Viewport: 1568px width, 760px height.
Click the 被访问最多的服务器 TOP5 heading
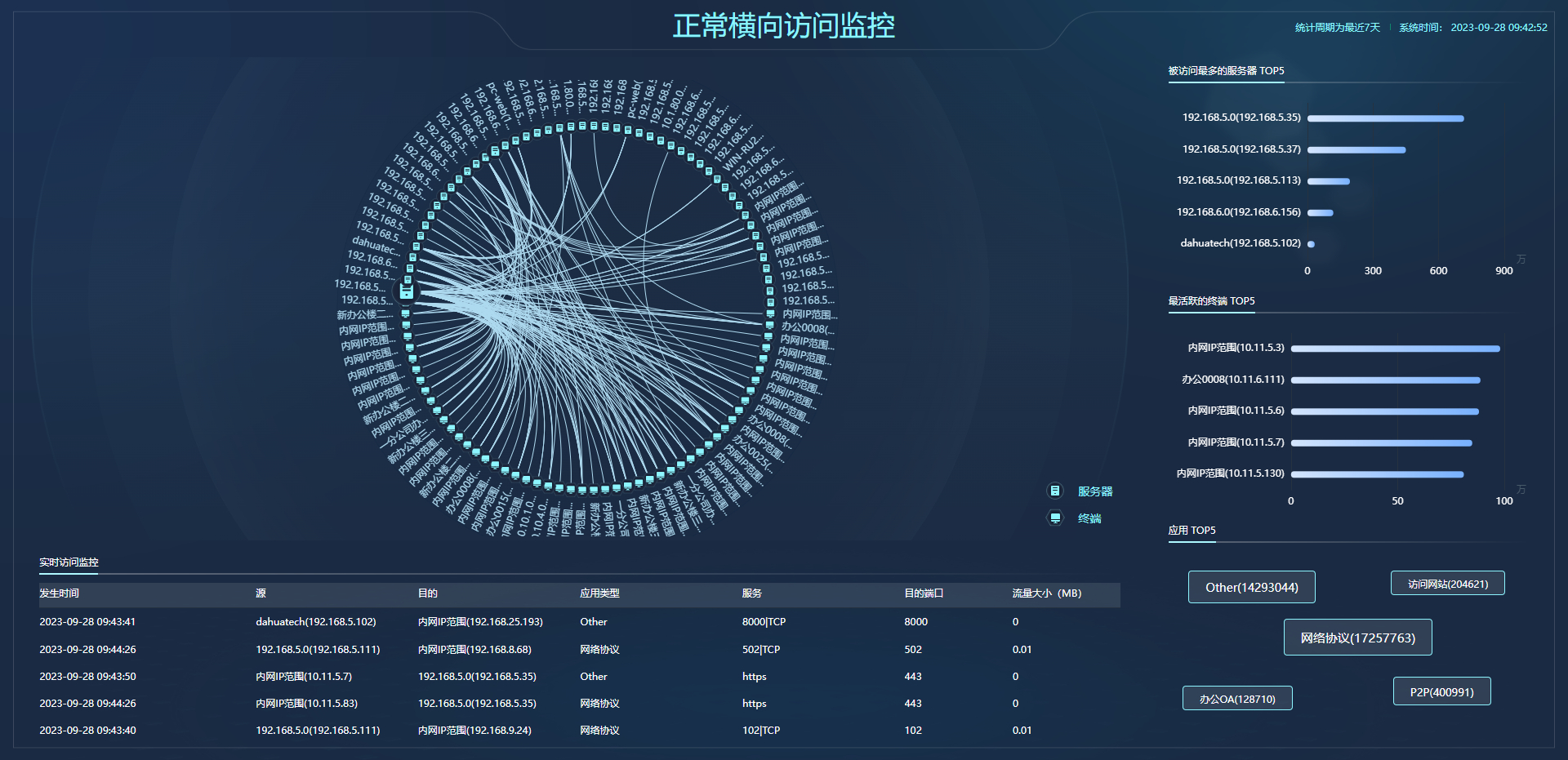pos(1226,71)
